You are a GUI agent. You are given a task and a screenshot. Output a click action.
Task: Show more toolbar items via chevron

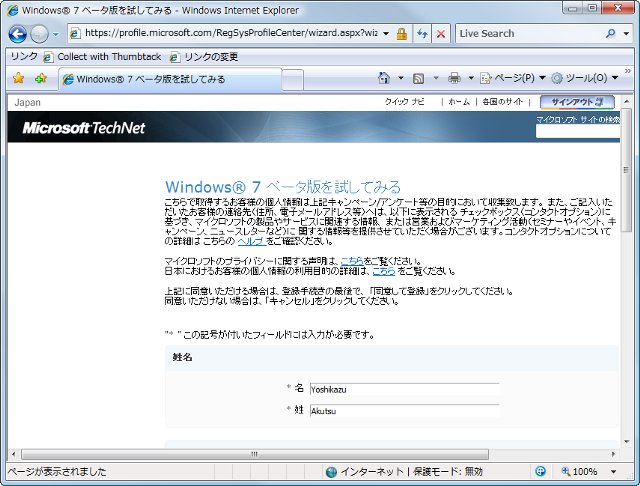click(627, 71)
